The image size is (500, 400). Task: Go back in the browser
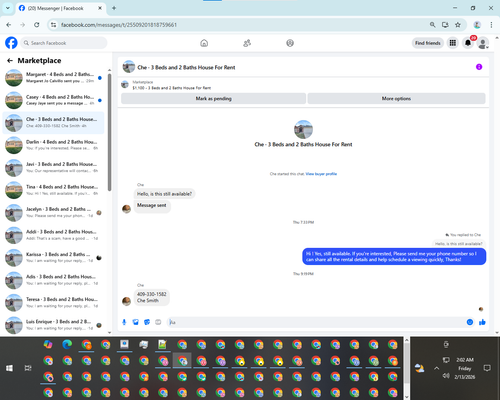(x=9, y=25)
